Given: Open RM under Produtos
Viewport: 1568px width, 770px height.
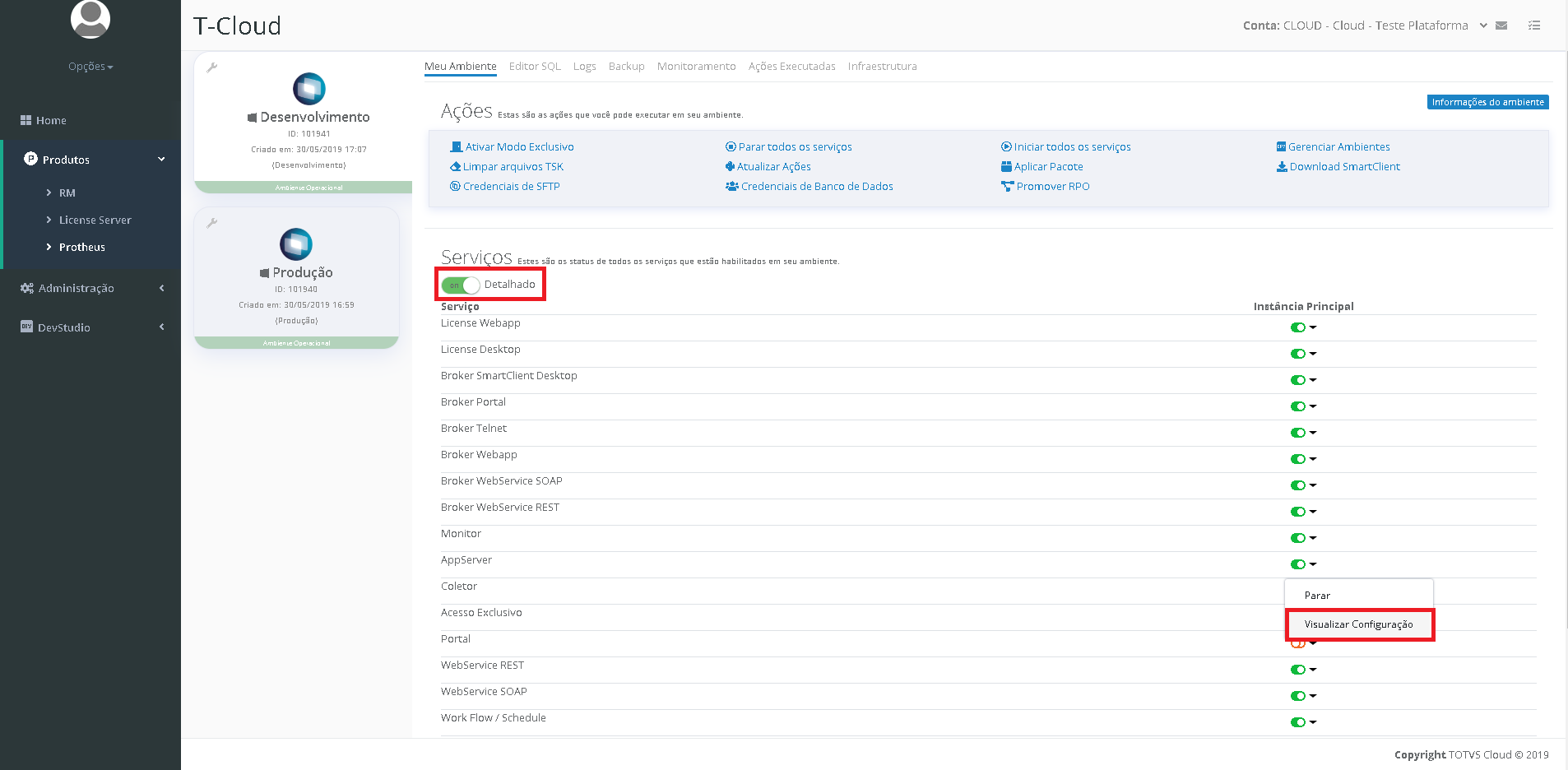Looking at the screenshot, I should click(67, 193).
